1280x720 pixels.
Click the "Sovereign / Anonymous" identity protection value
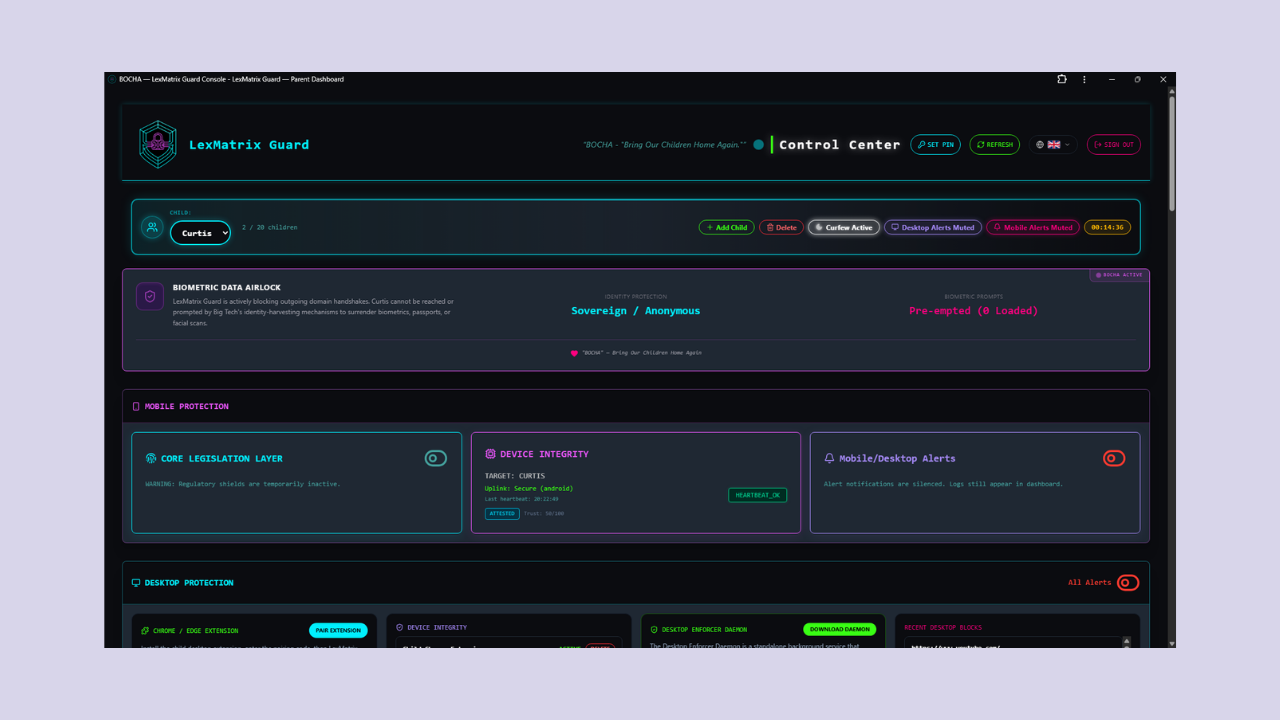tap(636, 311)
